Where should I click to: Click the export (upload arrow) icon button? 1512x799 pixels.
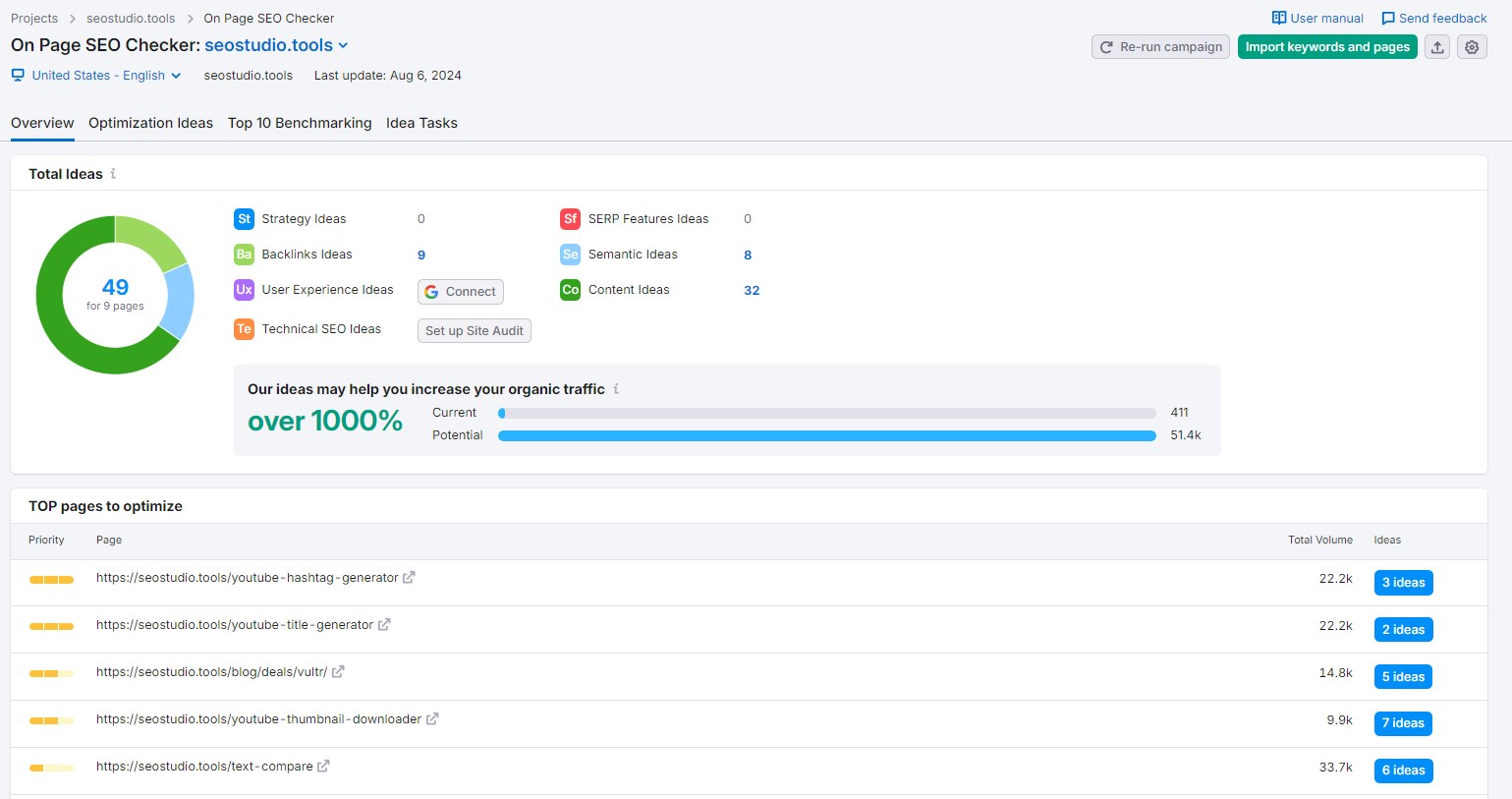tap(1437, 47)
